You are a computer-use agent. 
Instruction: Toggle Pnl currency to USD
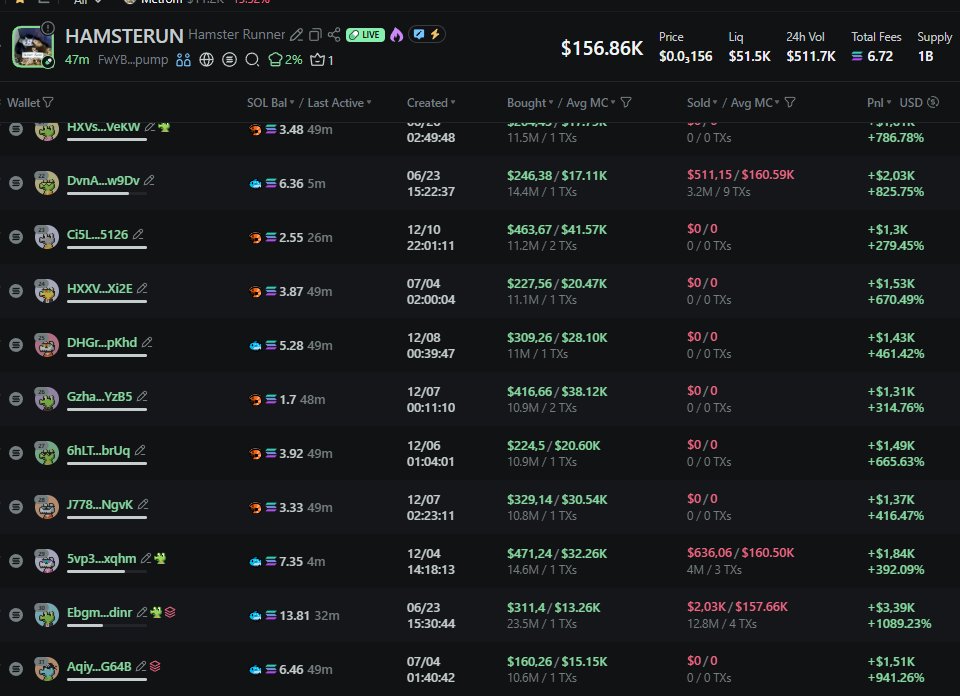pos(918,102)
